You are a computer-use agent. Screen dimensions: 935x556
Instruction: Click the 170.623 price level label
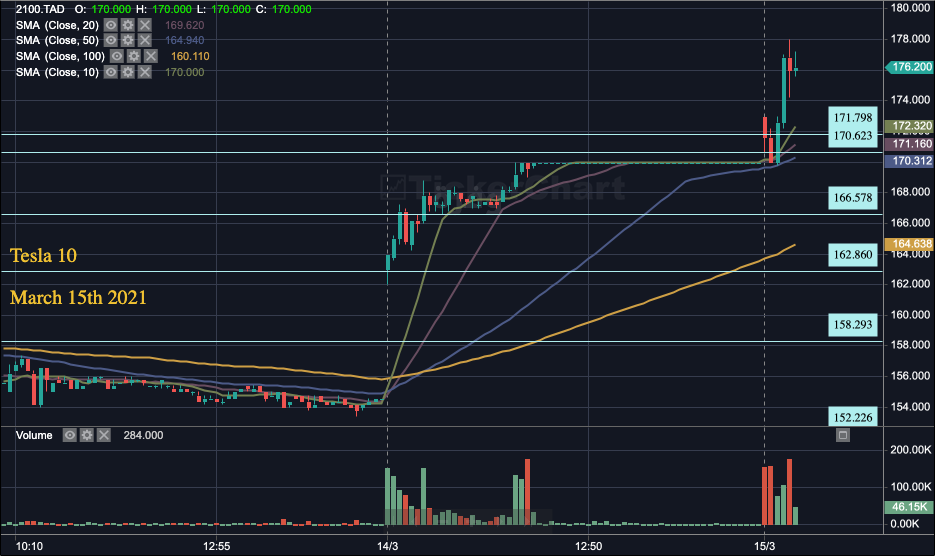[853, 136]
